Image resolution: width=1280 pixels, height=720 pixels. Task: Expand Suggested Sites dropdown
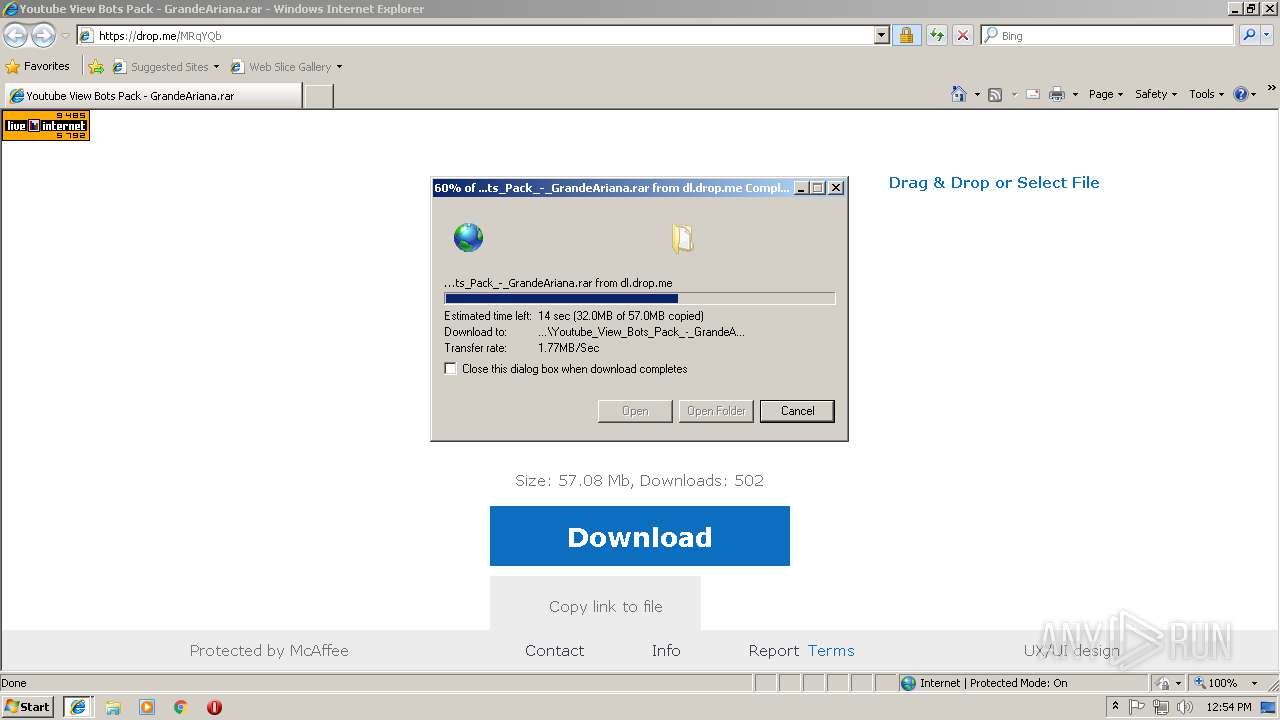216,67
